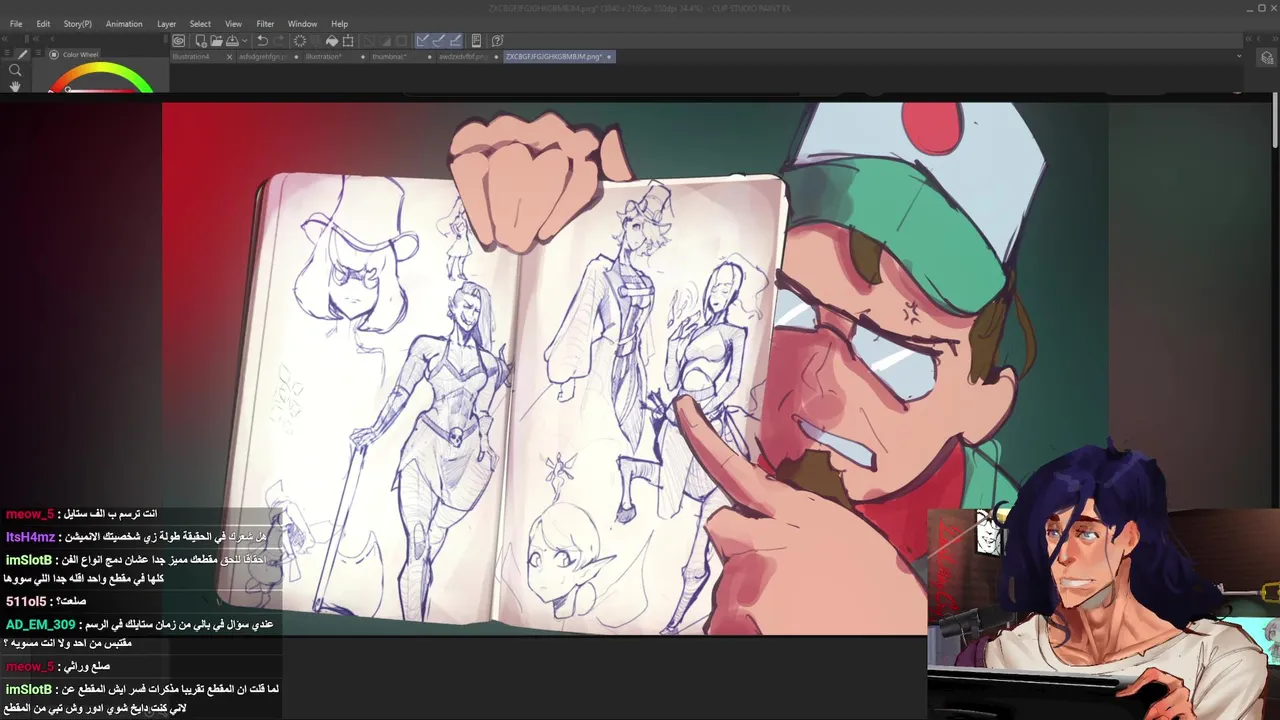Viewport: 1280px width, 720px height.
Task: Toggle the snap to grid icon
Action: point(456,41)
